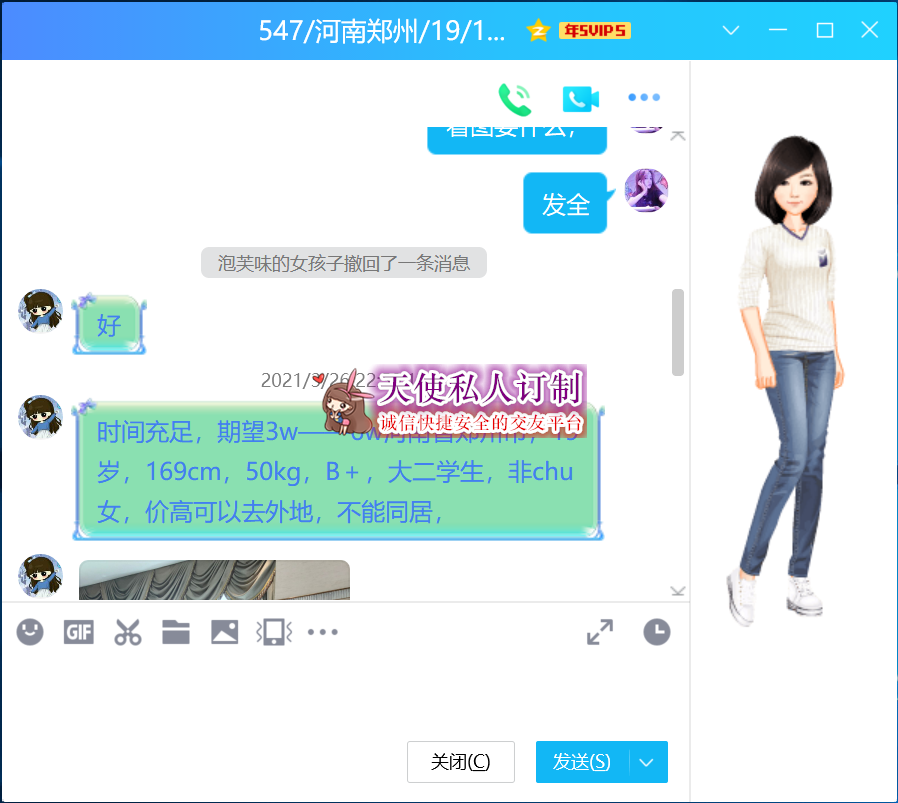Image resolution: width=898 pixels, height=803 pixels.
Task: Click the 关闭(C) close button
Action: pos(460,762)
